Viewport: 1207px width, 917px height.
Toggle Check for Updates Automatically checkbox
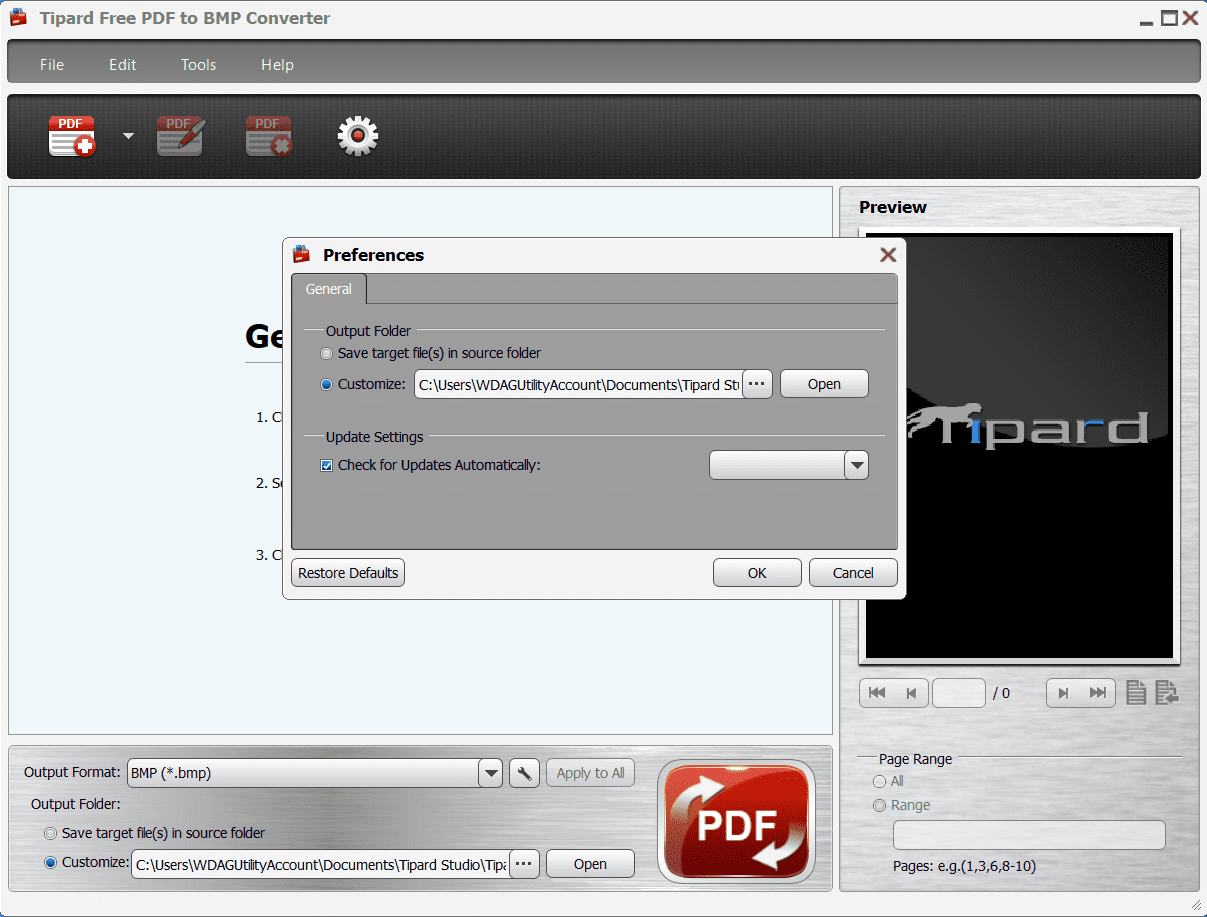point(327,465)
